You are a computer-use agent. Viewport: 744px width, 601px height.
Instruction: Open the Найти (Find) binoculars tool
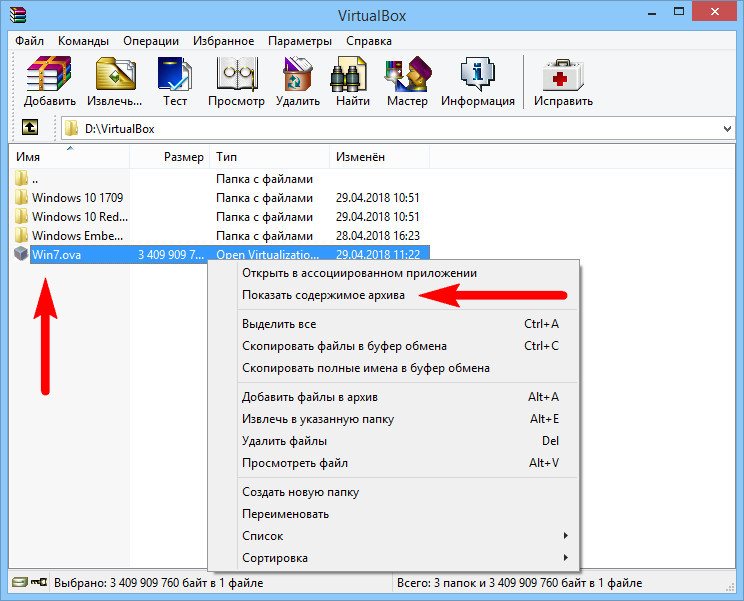click(349, 74)
